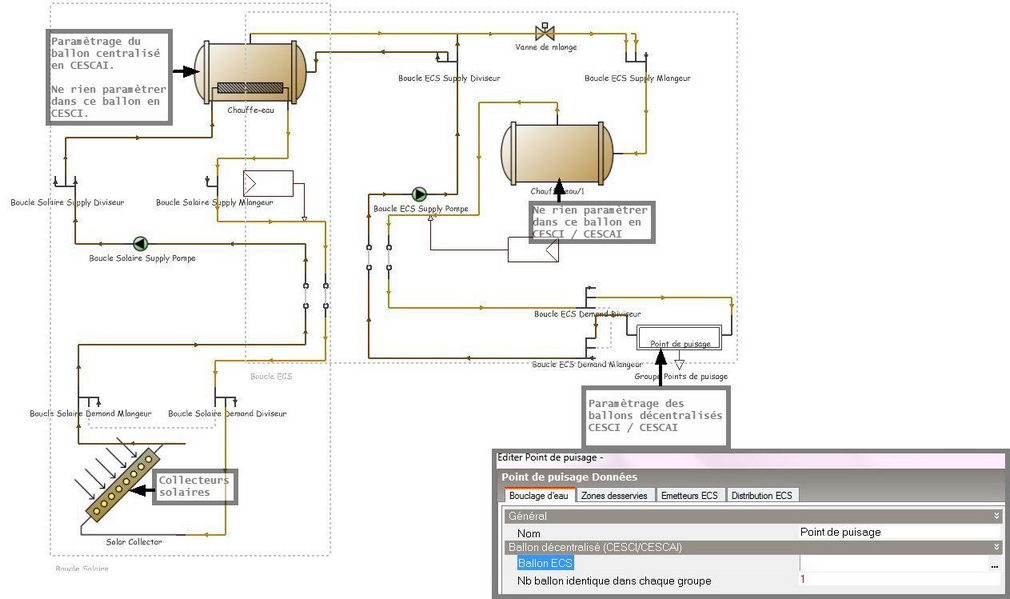The height and width of the screenshot is (599, 1010).
Task: Edit the Nb ballon identique value field
Action: (897, 580)
